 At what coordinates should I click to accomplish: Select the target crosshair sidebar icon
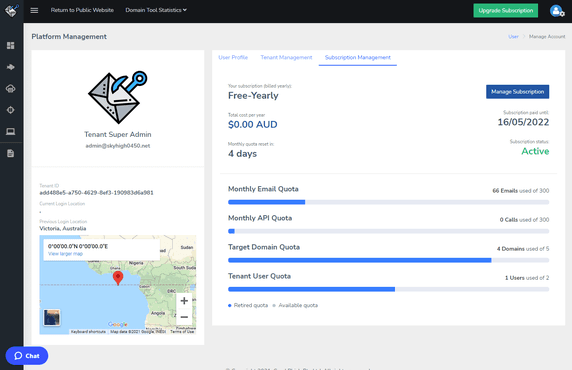(11, 110)
